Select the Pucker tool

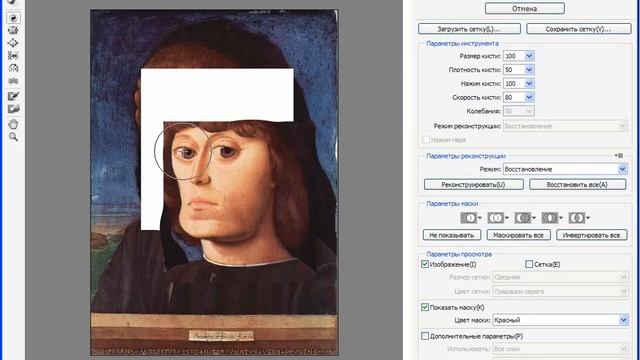13,30
